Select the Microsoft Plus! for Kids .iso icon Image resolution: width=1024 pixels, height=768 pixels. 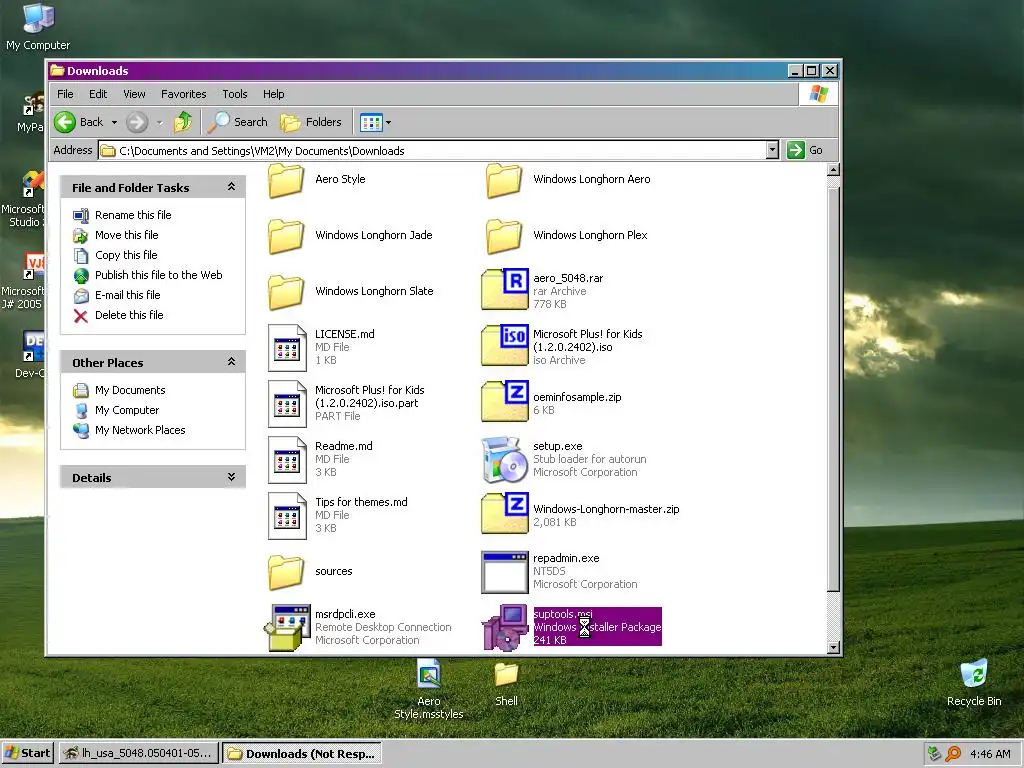pyautogui.click(x=504, y=345)
